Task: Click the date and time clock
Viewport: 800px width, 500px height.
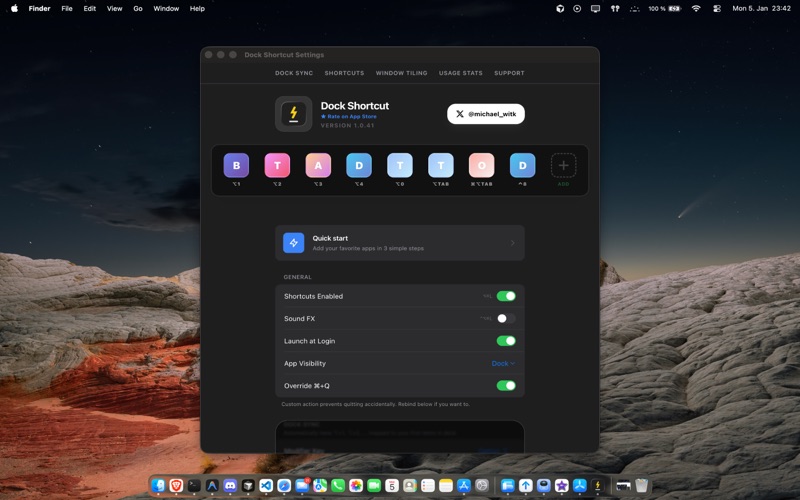Action: point(761,8)
